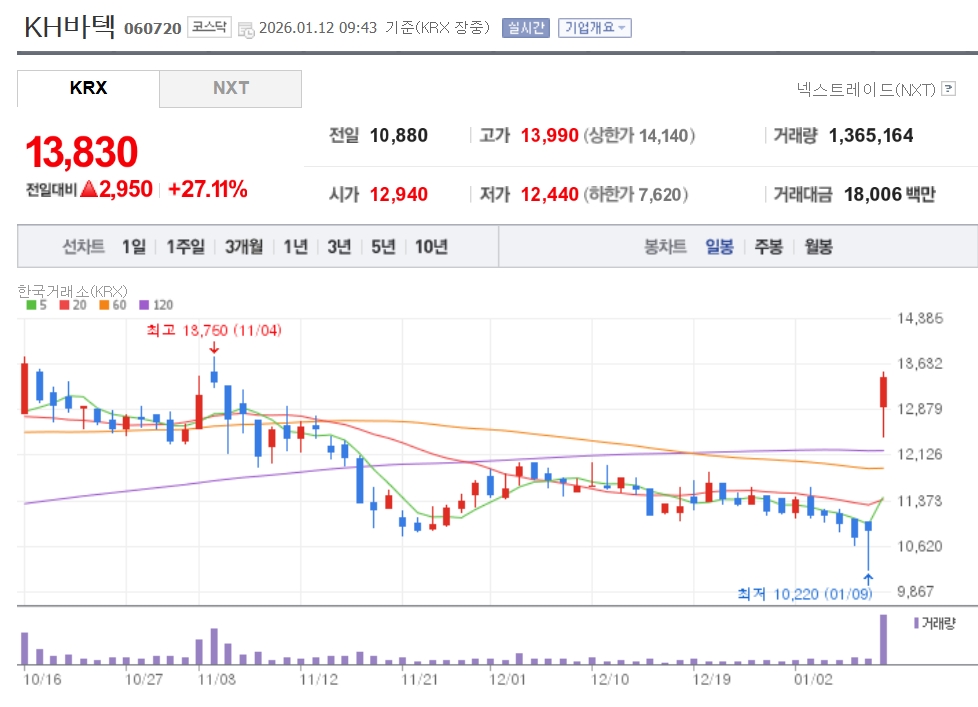Click the 거래량 volume legend label

tap(934, 623)
